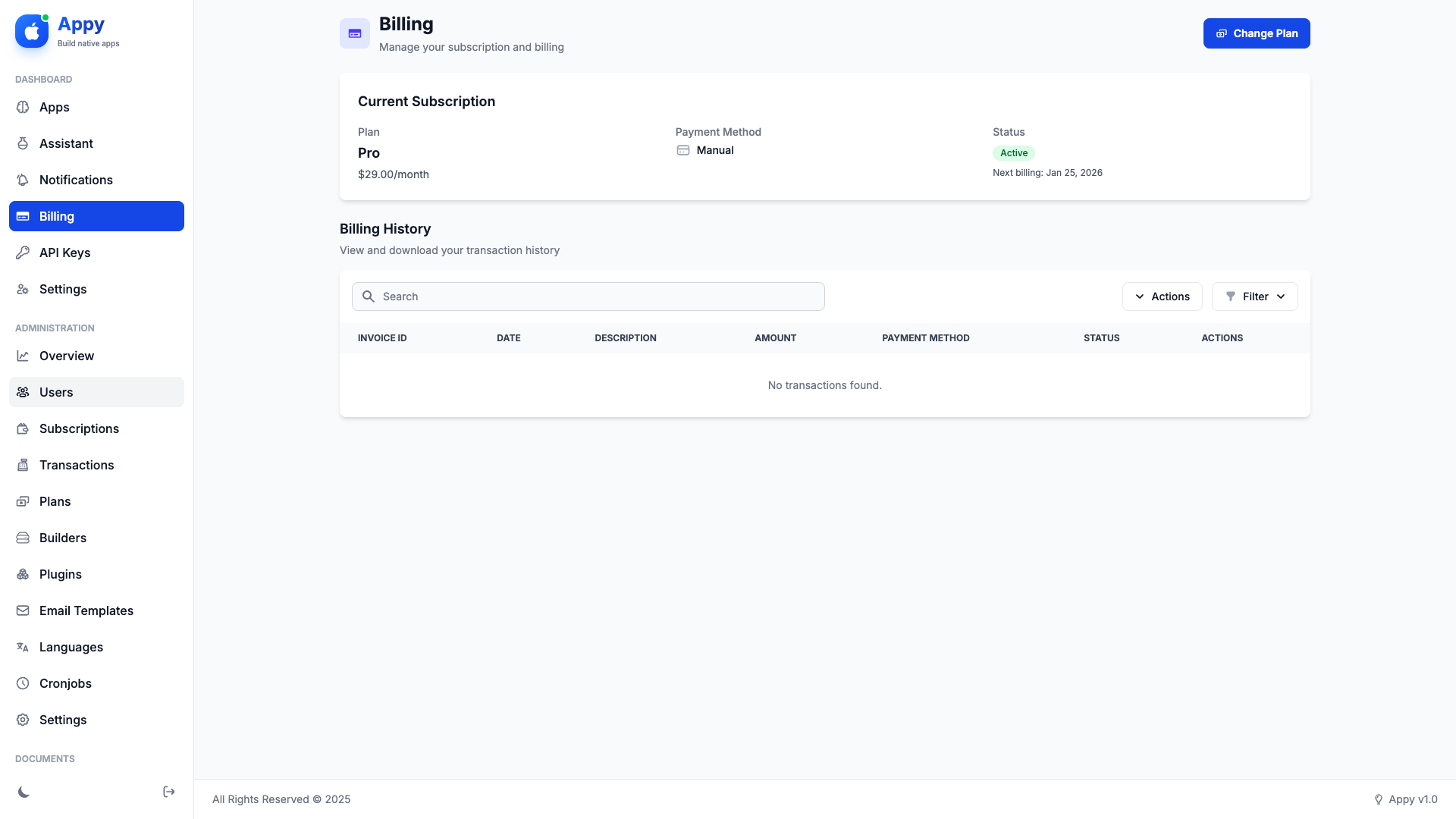Screen dimensions: 1456x819
Task: Select the Subscriptions icon in sidebar
Action: pyautogui.click(x=23, y=428)
